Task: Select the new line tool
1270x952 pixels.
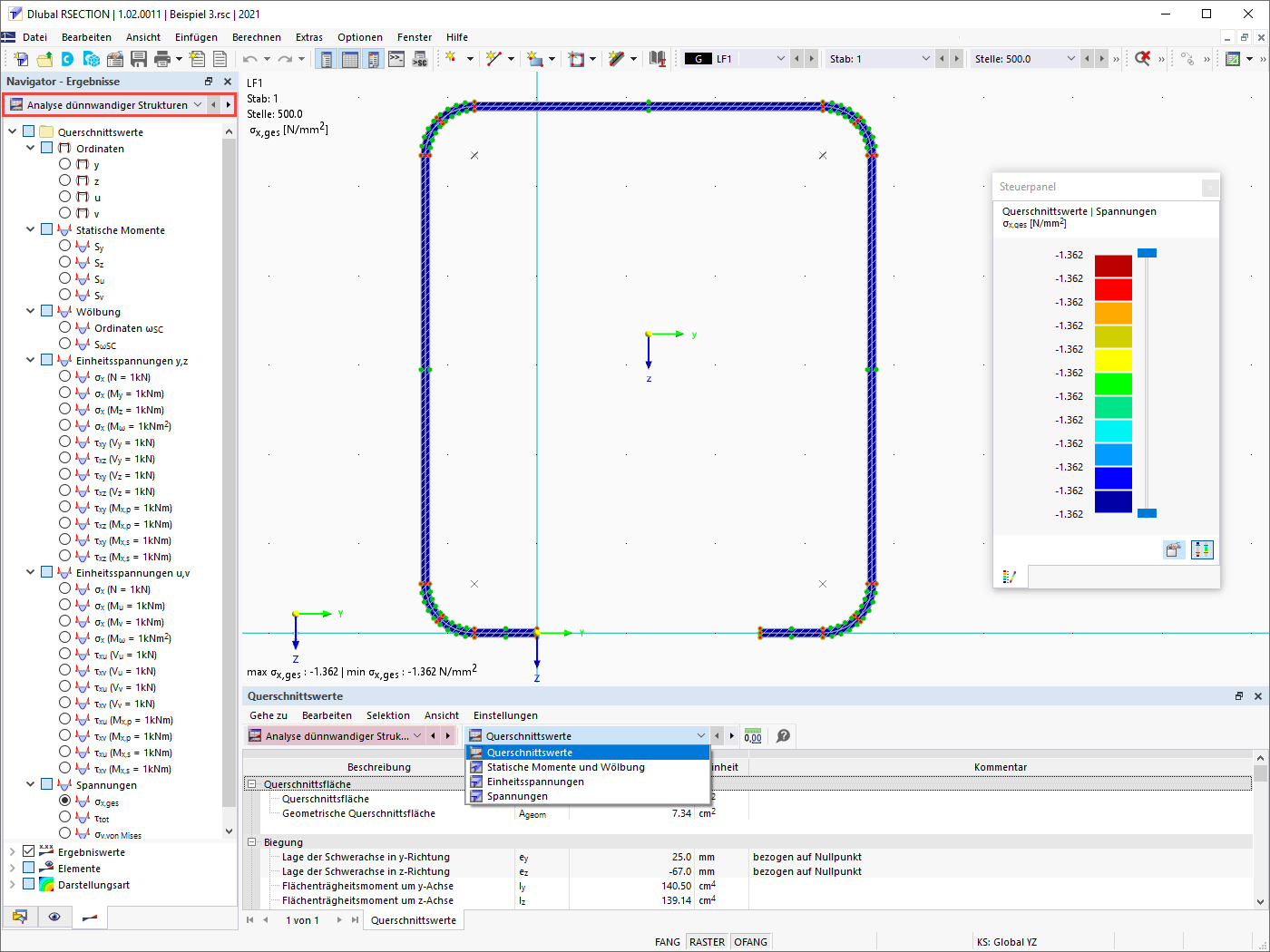Action: [x=493, y=59]
